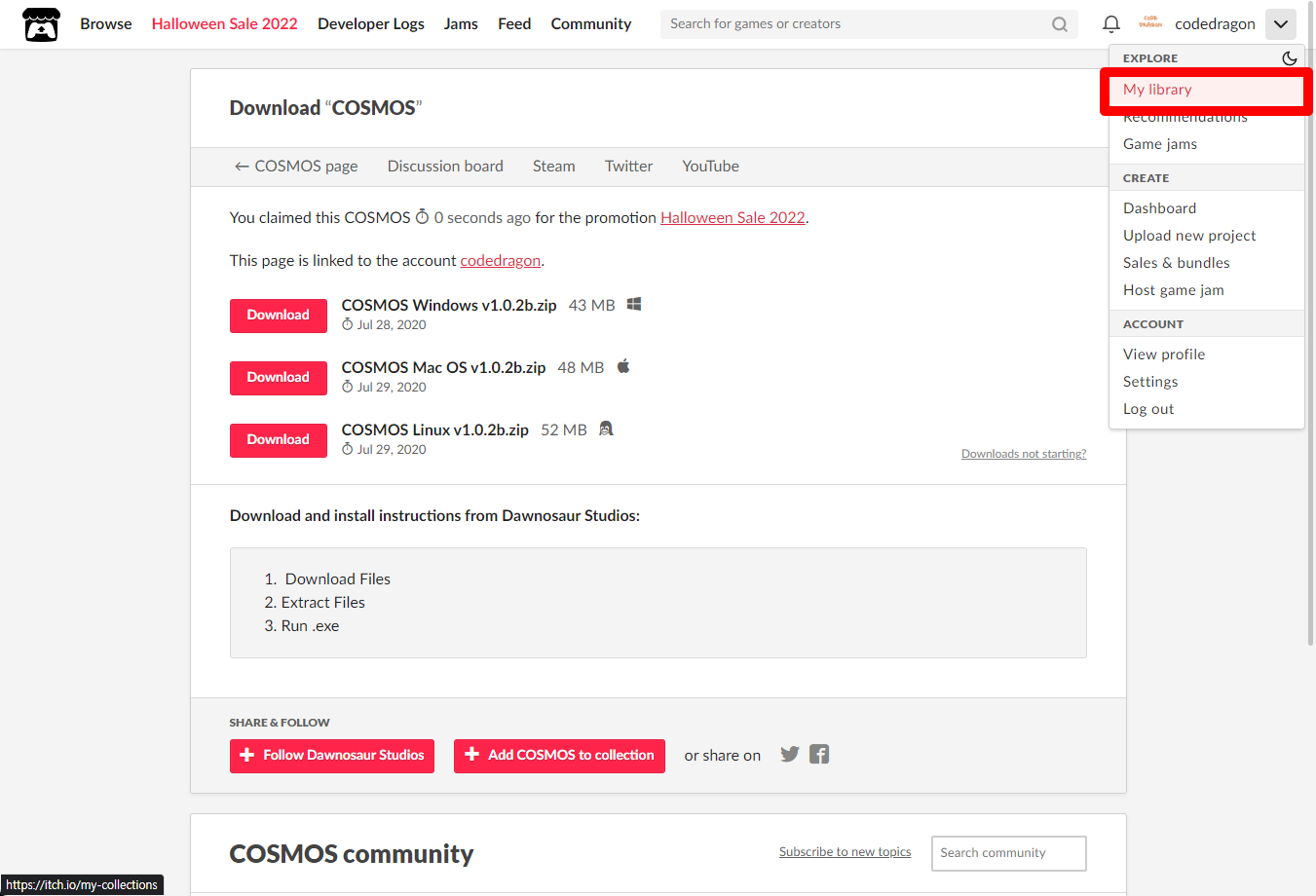The height and width of the screenshot is (896, 1316).
Task: Click the search magnifier icon
Action: pos(1060,24)
